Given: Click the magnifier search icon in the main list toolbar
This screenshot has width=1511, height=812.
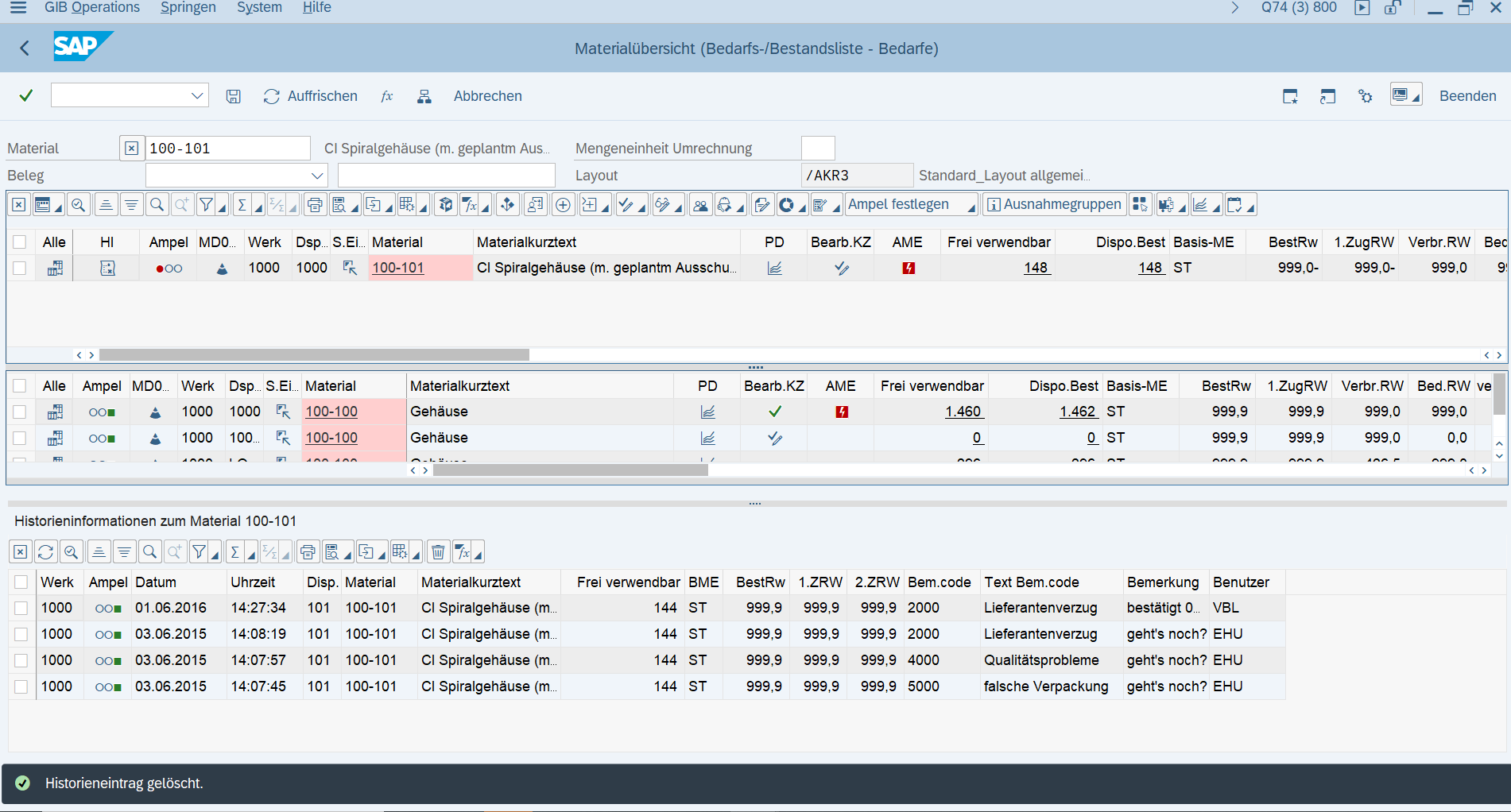Looking at the screenshot, I should click(x=157, y=205).
